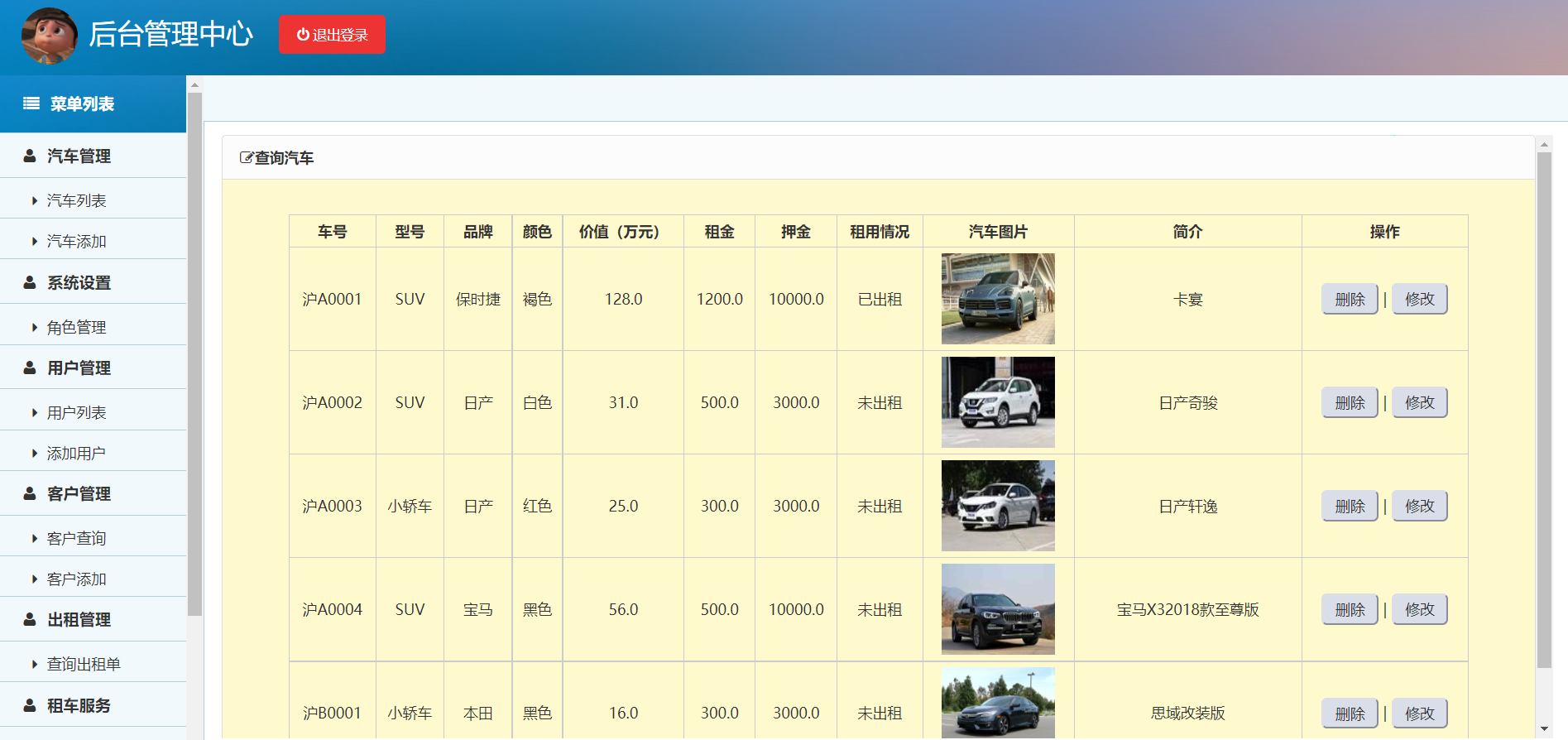1568x740 pixels.
Task: Edit car 沪A0004 with 修改 button
Action: 1420,609
